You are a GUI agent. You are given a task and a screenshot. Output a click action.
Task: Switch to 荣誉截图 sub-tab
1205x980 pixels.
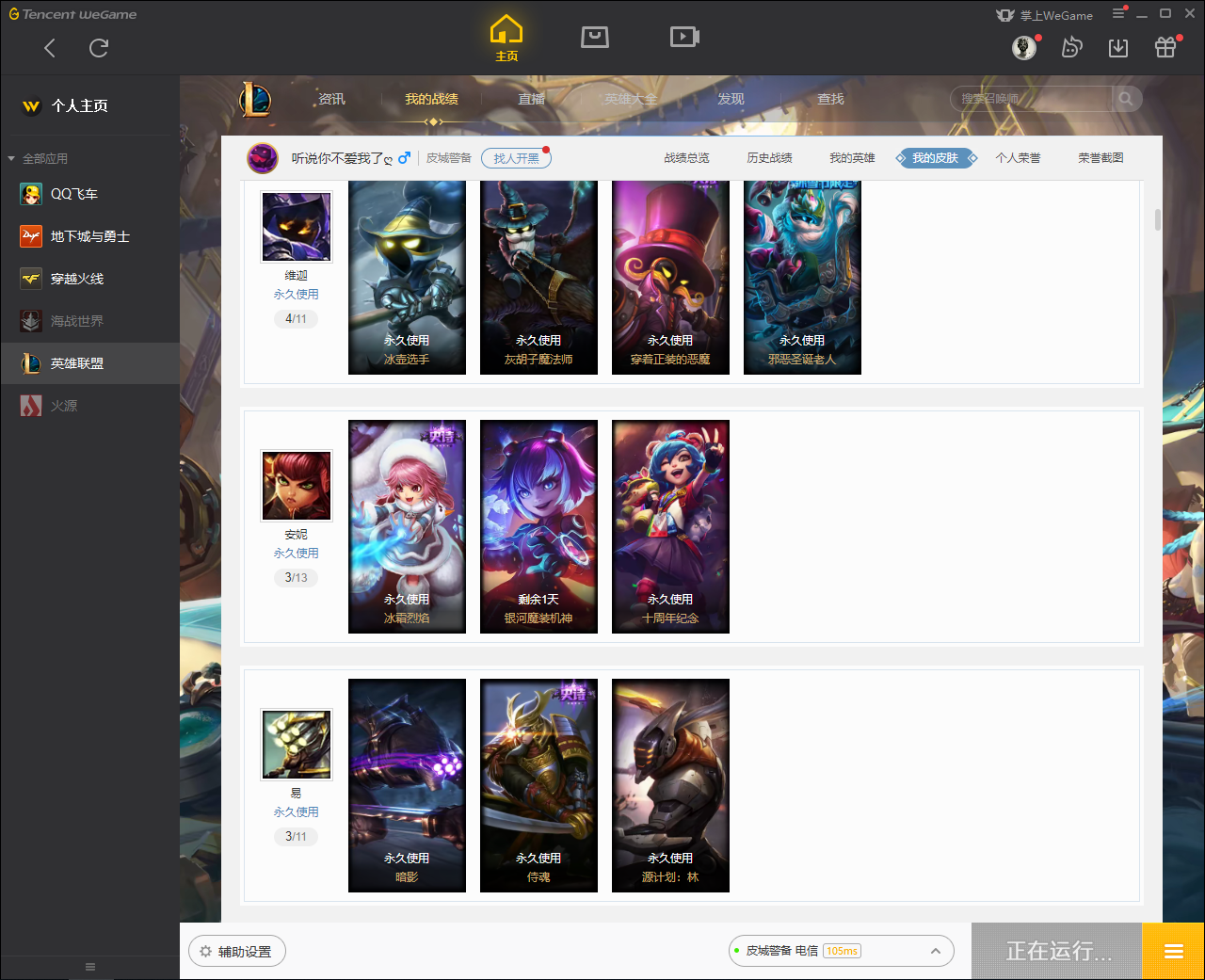pos(1101,158)
